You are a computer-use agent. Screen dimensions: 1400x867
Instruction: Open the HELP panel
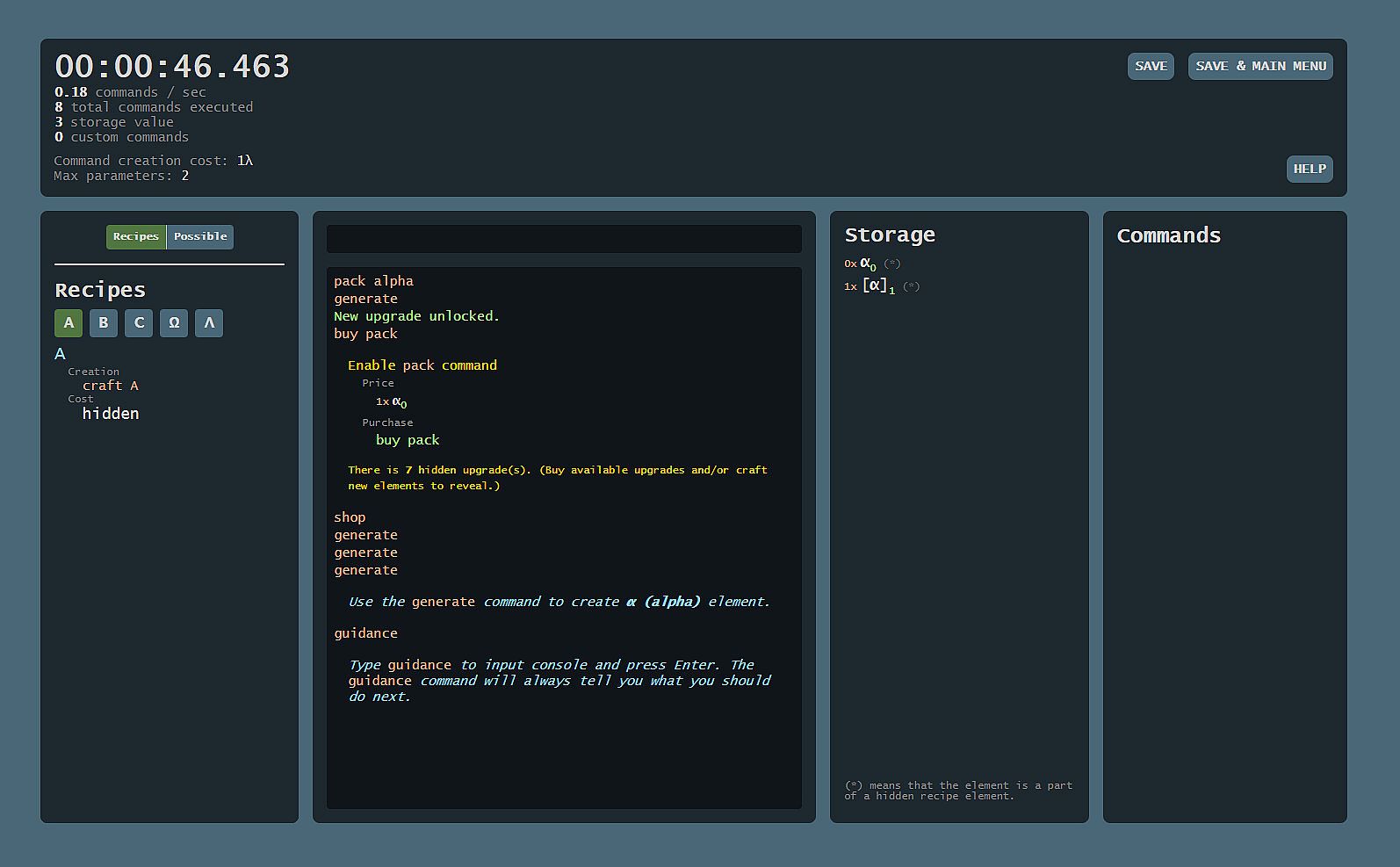(x=1310, y=169)
